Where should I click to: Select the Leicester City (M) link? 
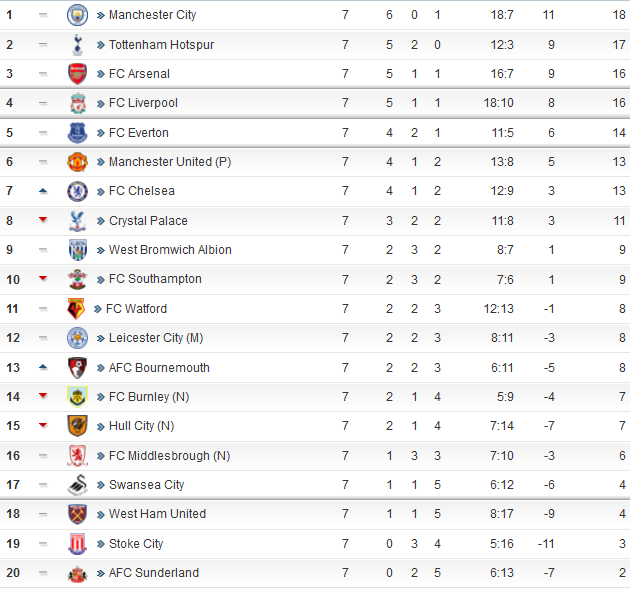tap(156, 338)
